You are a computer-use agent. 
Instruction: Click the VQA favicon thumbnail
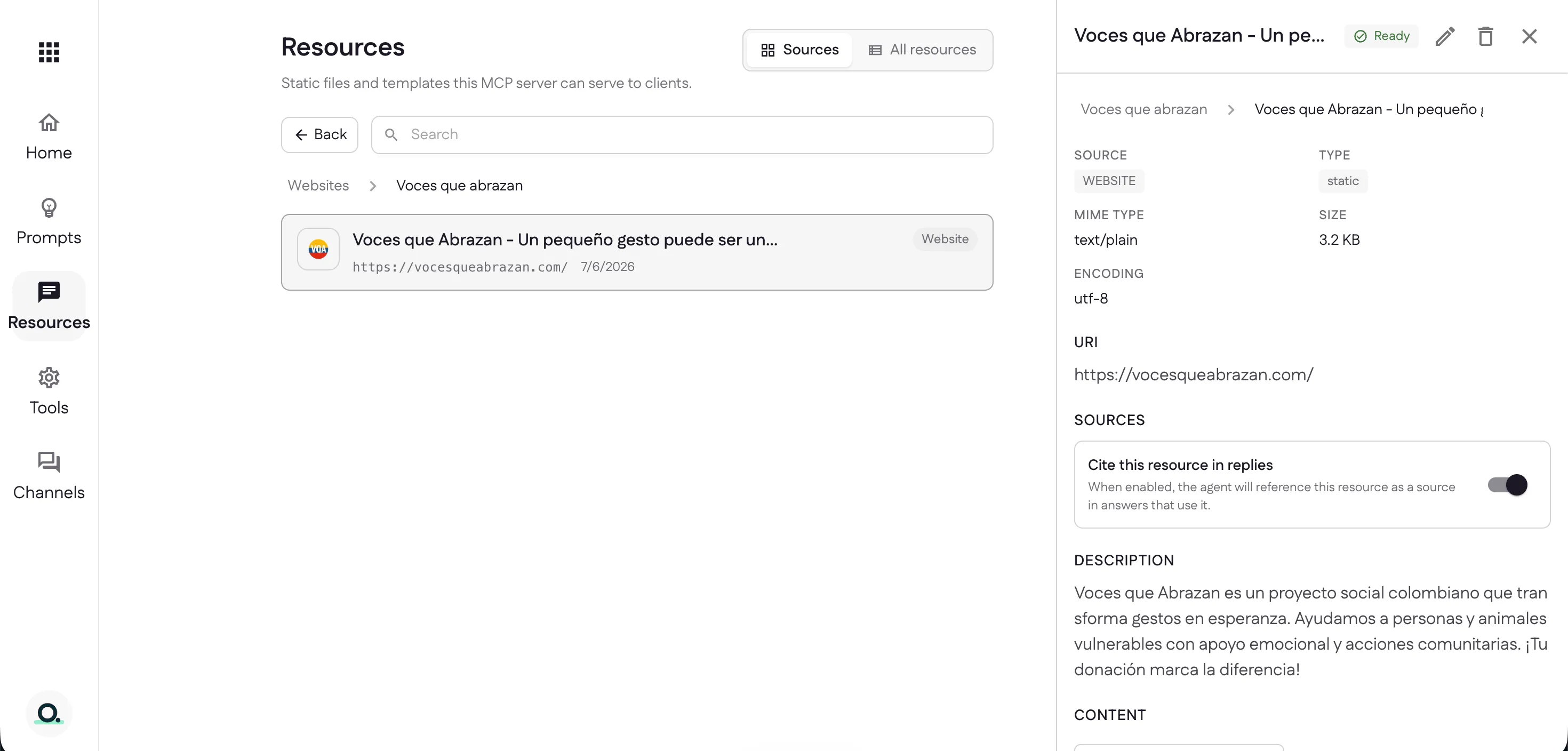point(318,249)
